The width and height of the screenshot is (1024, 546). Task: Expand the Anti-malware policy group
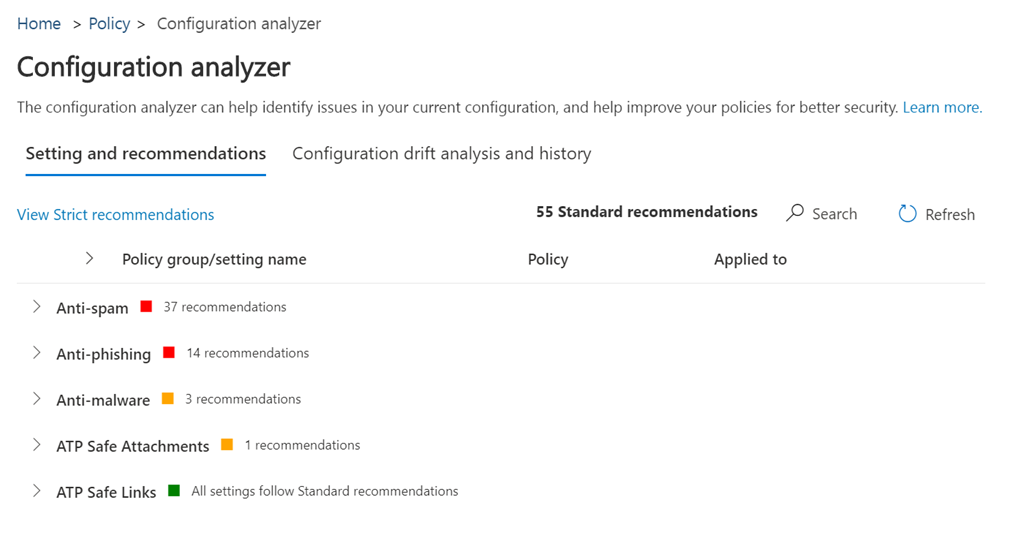pos(37,399)
